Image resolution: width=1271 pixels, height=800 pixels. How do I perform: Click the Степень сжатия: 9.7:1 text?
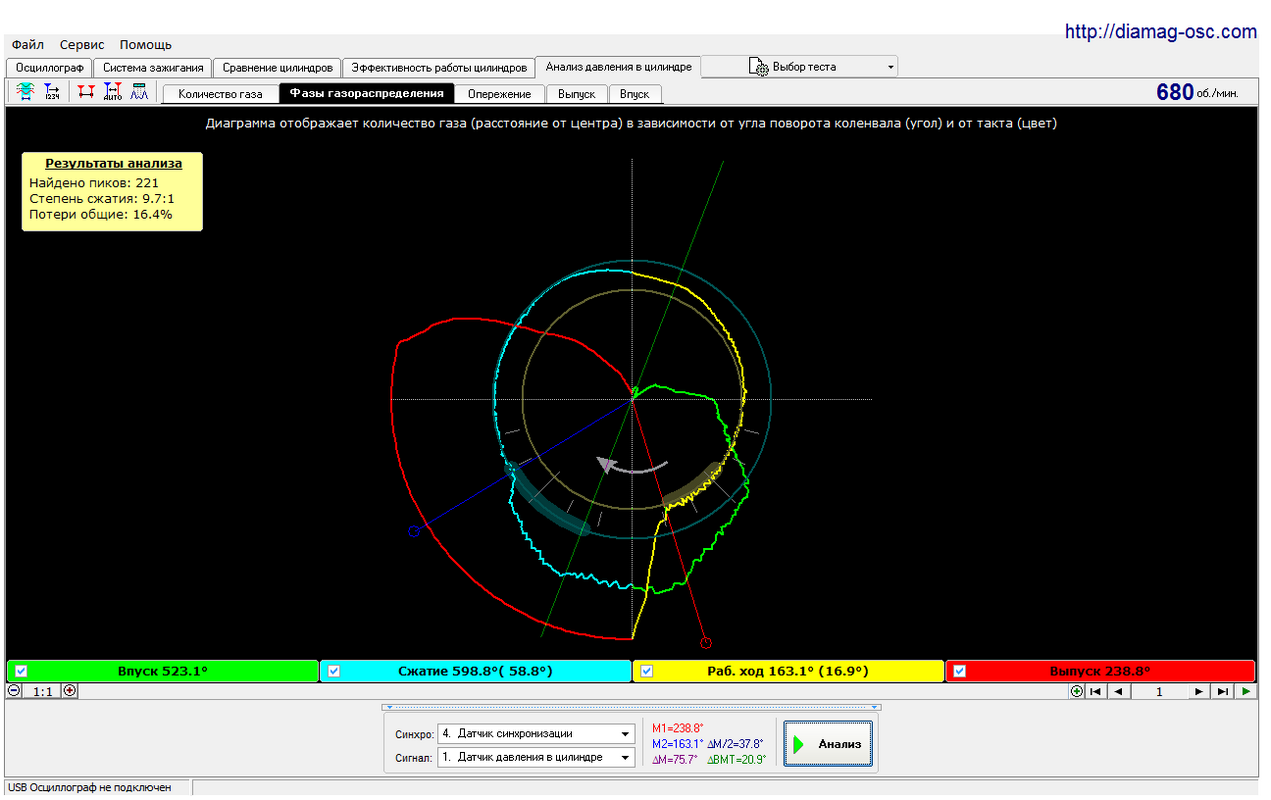pyautogui.click(x=102, y=198)
